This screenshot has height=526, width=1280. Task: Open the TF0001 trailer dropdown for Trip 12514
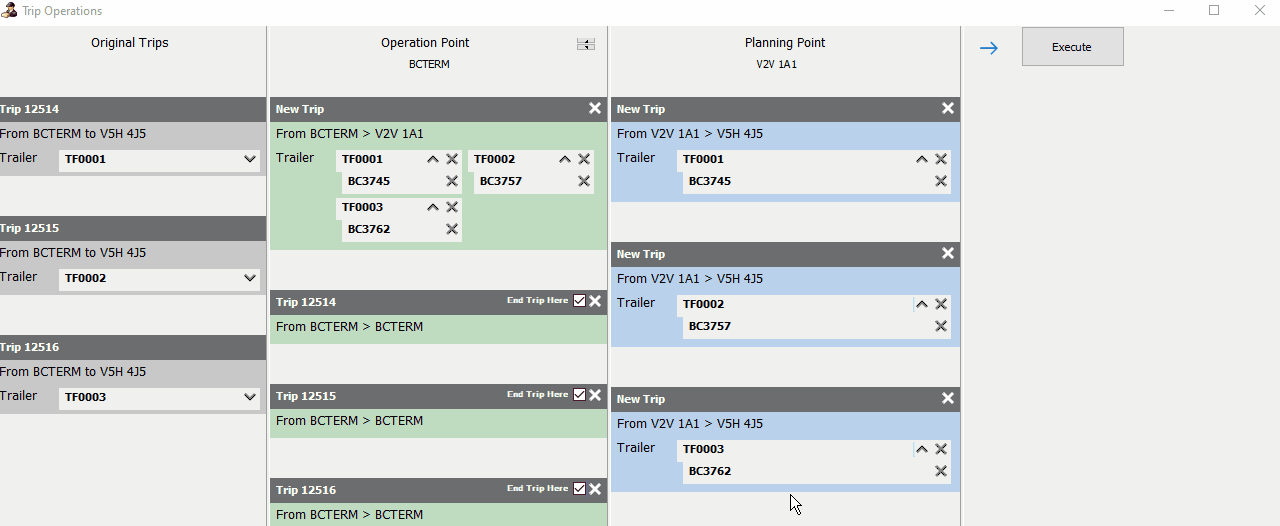point(250,159)
